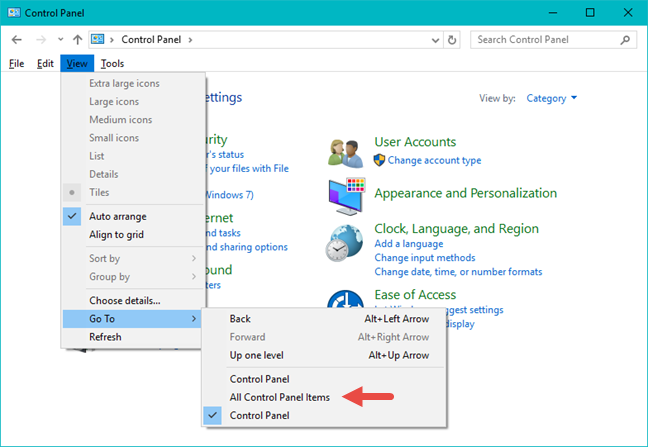The width and height of the screenshot is (648, 447).
Task: Expand the address bar history dropdown
Action: pyautogui.click(x=434, y=40)
